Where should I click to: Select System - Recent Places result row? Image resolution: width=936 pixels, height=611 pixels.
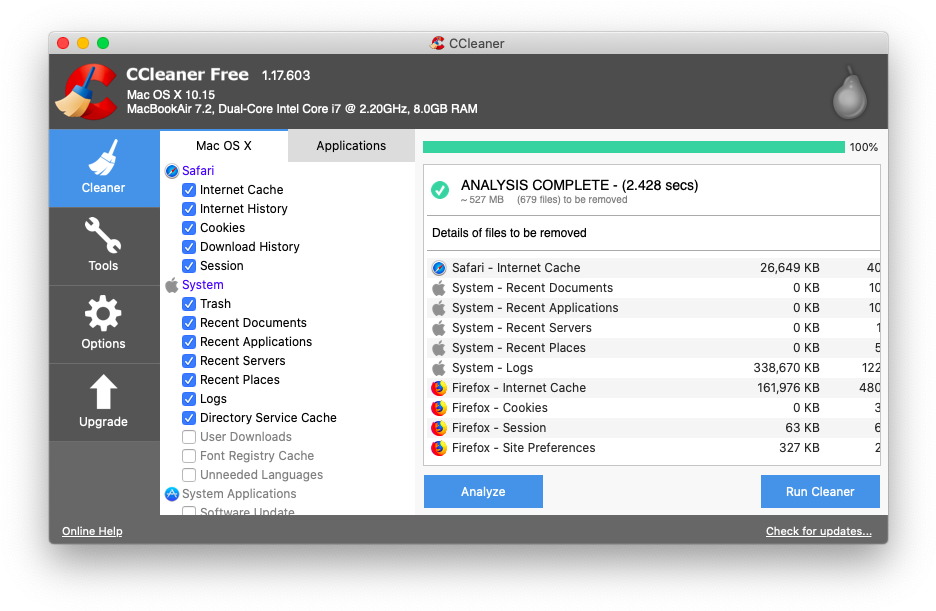click(652, 348)
